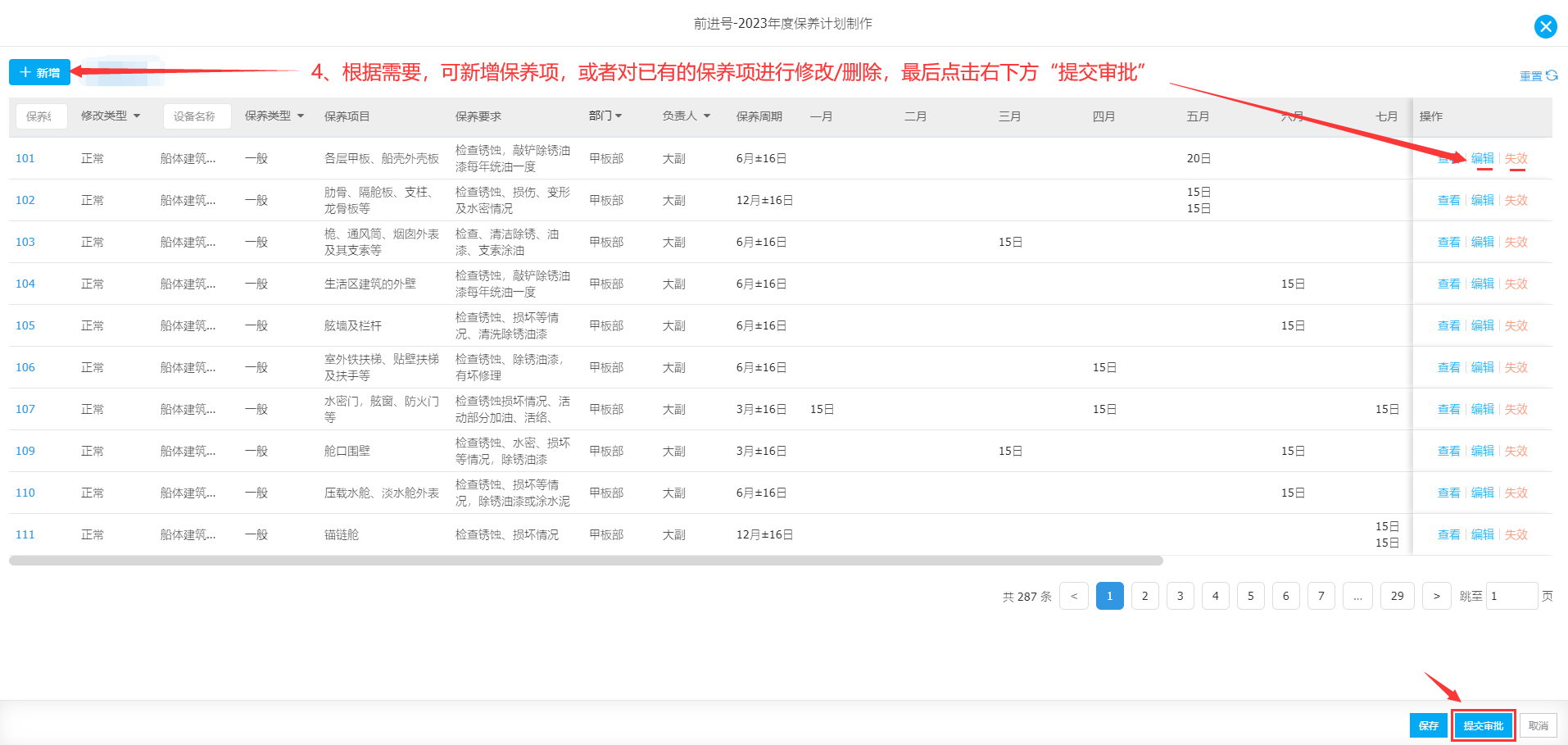The image size is (1568, 745).
Task: Select page 1 in pagination
Action: 1110,596
